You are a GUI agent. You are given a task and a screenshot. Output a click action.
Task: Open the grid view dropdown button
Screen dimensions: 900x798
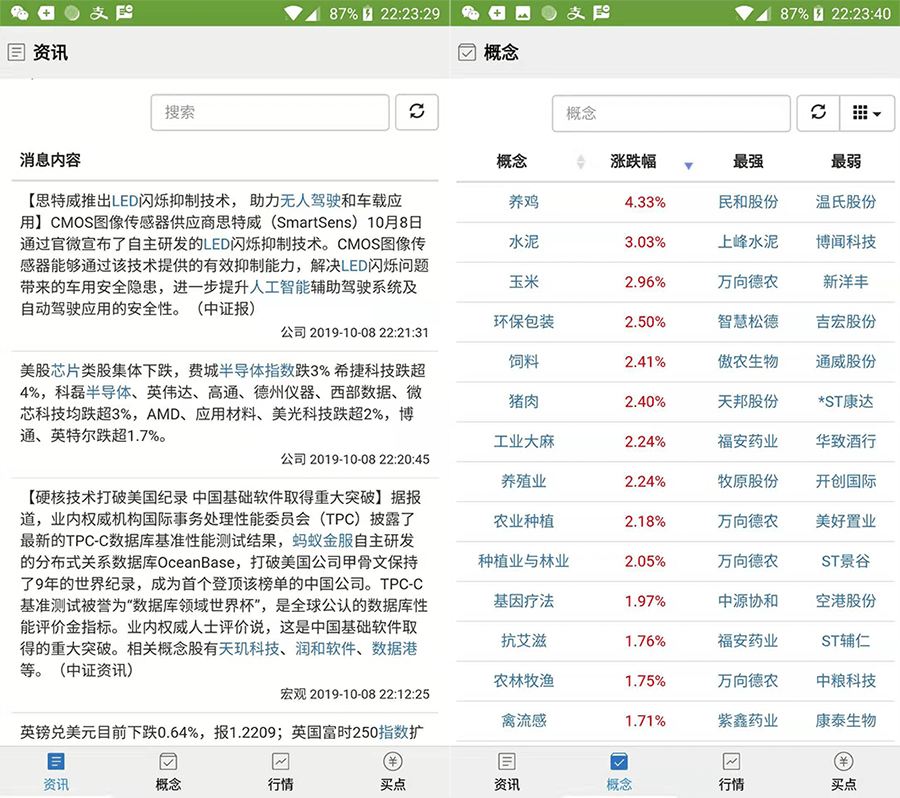pyautogui.click(x=866, y=113)
